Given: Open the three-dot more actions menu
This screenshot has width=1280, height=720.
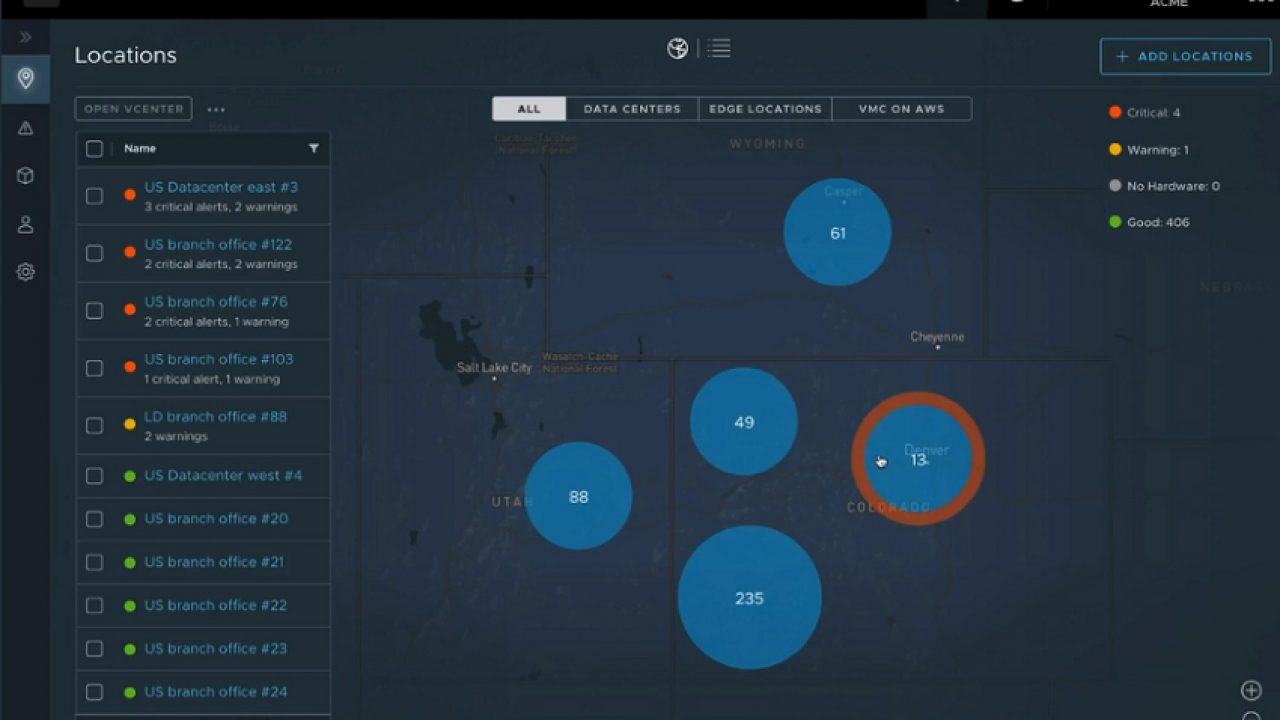Looking at the screenshot, I should coord(216,109).
